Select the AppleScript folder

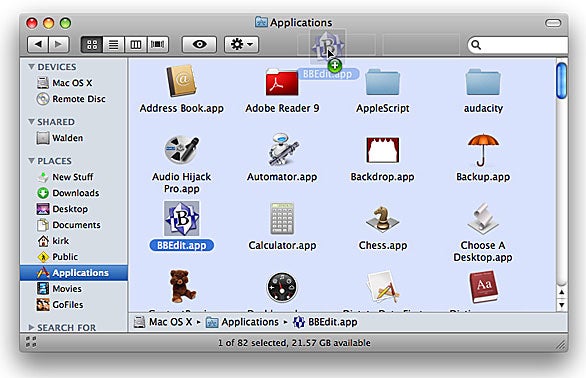pos(382,82)
